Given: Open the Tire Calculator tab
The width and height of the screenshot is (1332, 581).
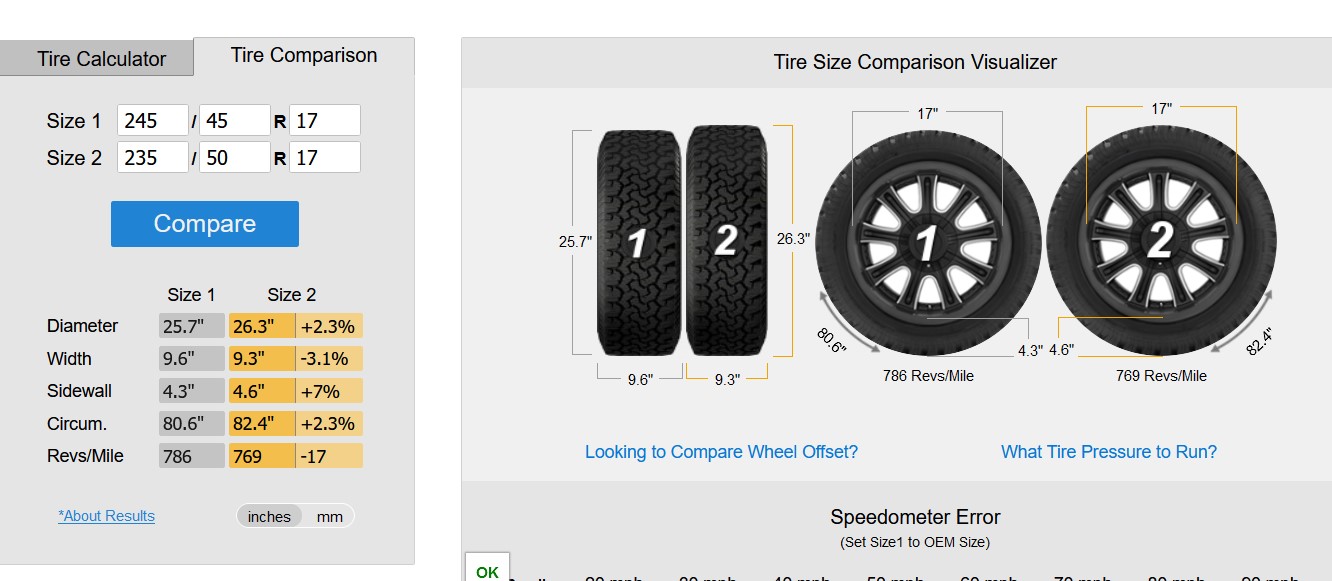Looking at the screenshot, I should click(x=101, y=59).
